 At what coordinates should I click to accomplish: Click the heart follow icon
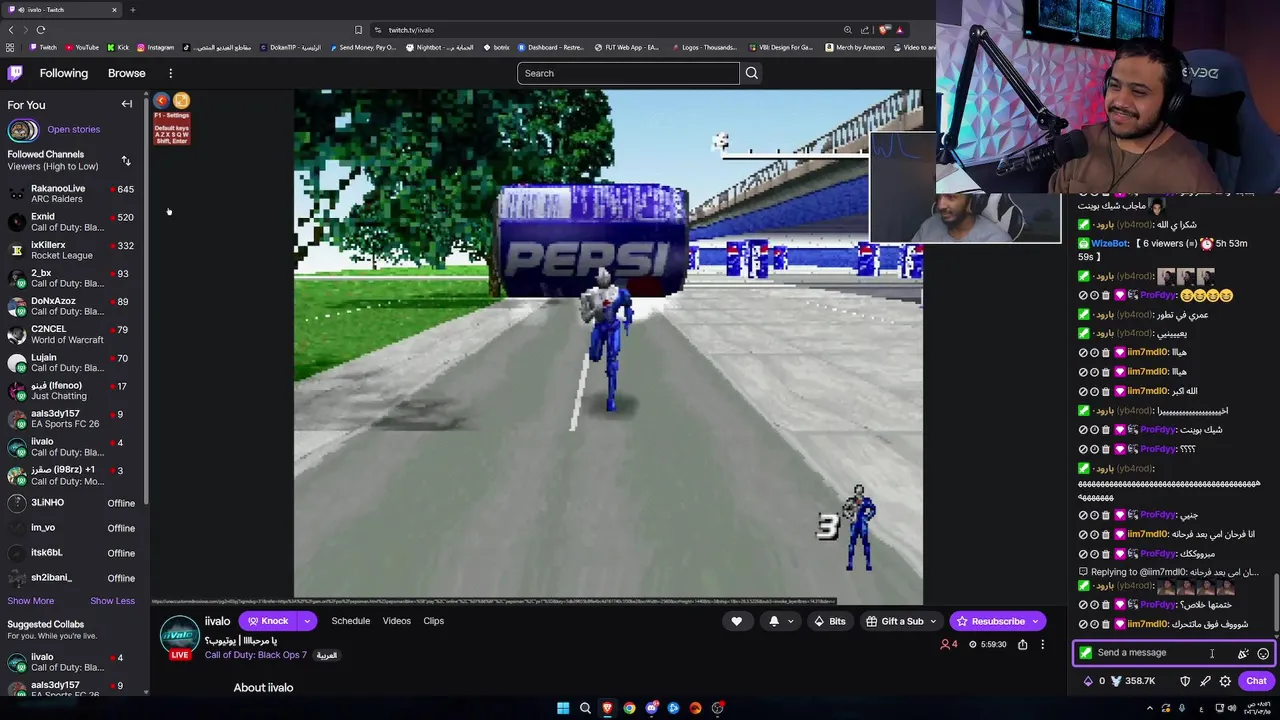(x=737, y=621)
